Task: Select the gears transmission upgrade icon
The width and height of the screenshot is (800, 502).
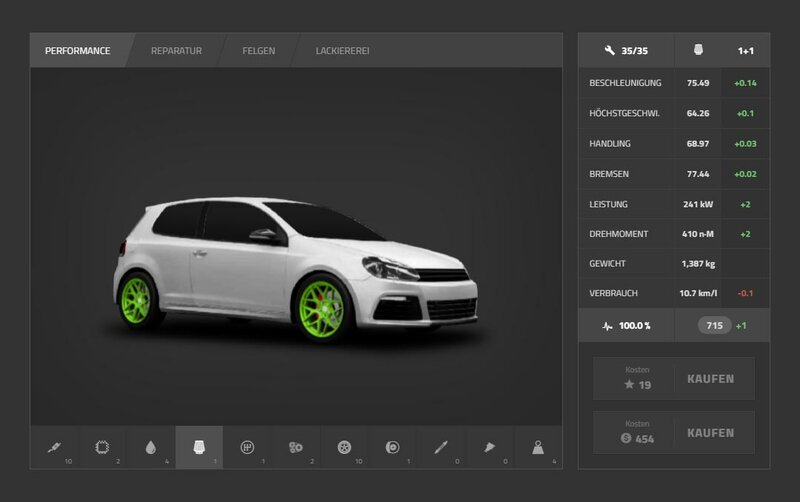Action: [x=296, y=448]
